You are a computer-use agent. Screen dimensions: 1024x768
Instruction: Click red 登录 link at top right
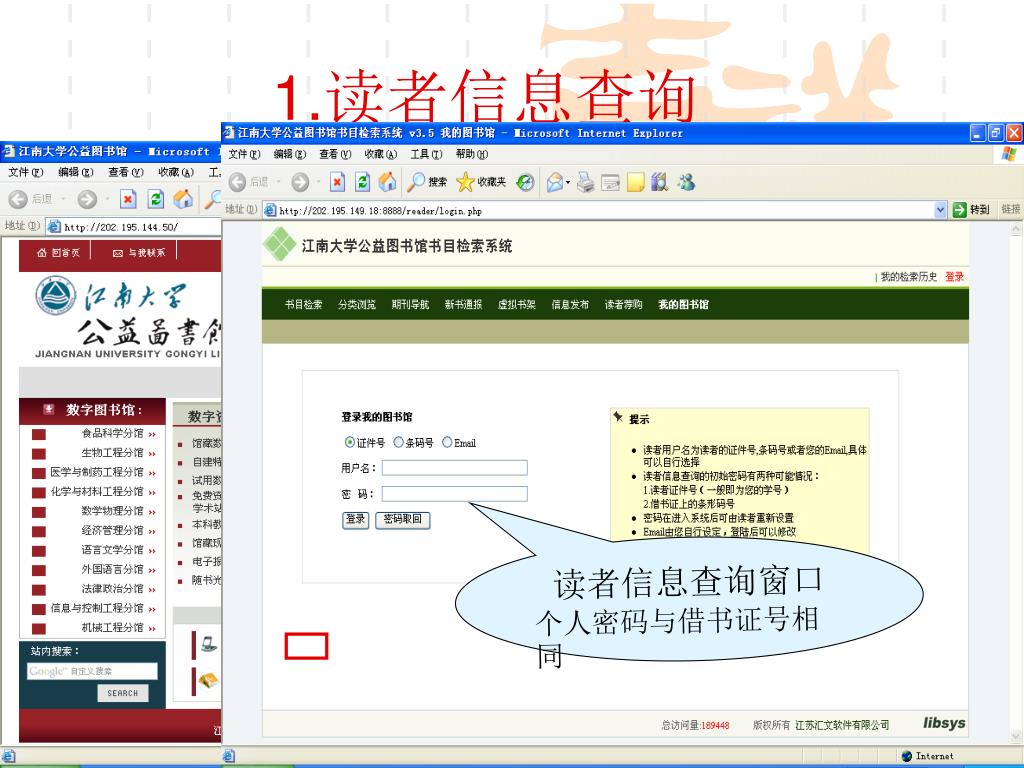pos(954,277)
